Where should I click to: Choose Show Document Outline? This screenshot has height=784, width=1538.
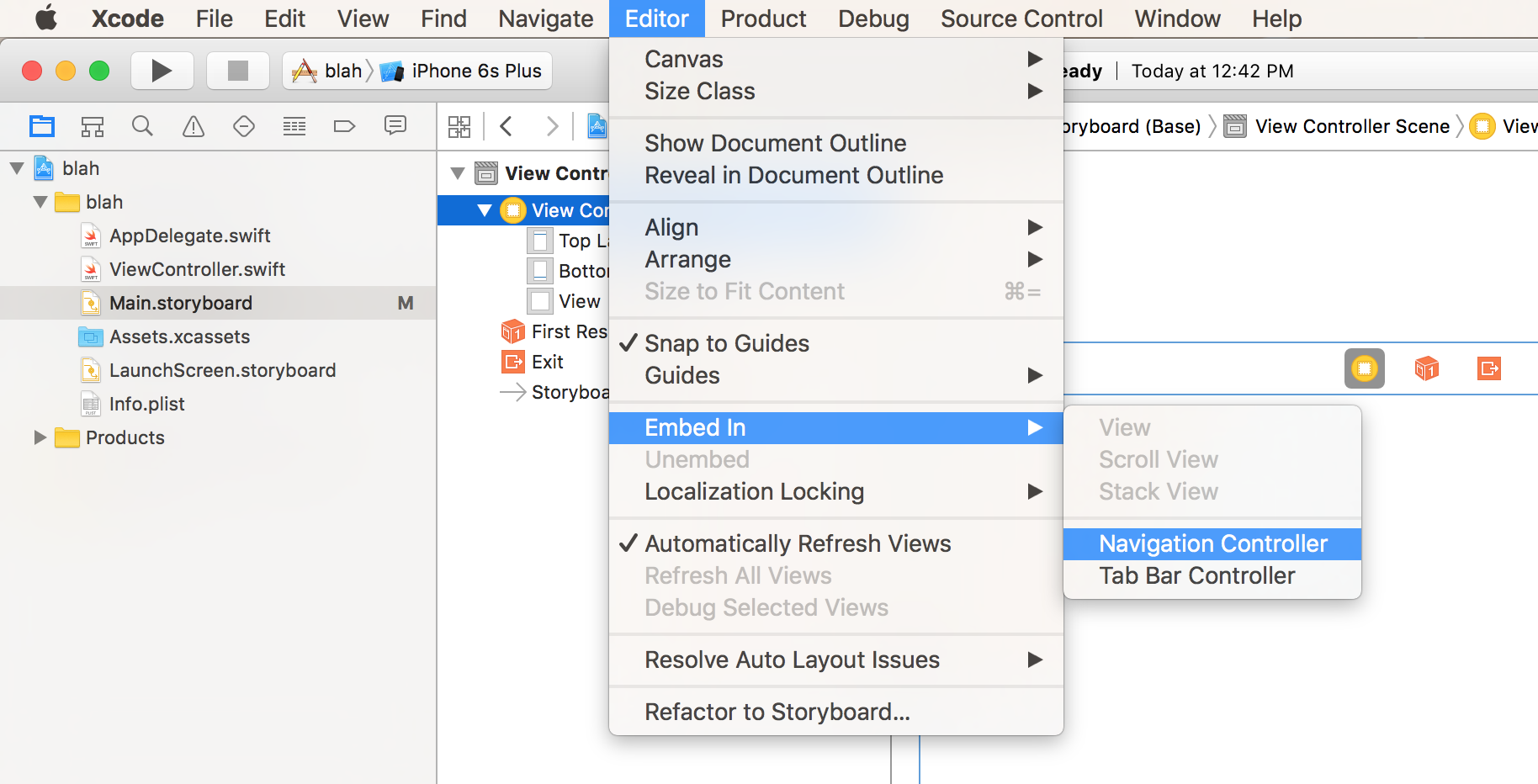836,143
